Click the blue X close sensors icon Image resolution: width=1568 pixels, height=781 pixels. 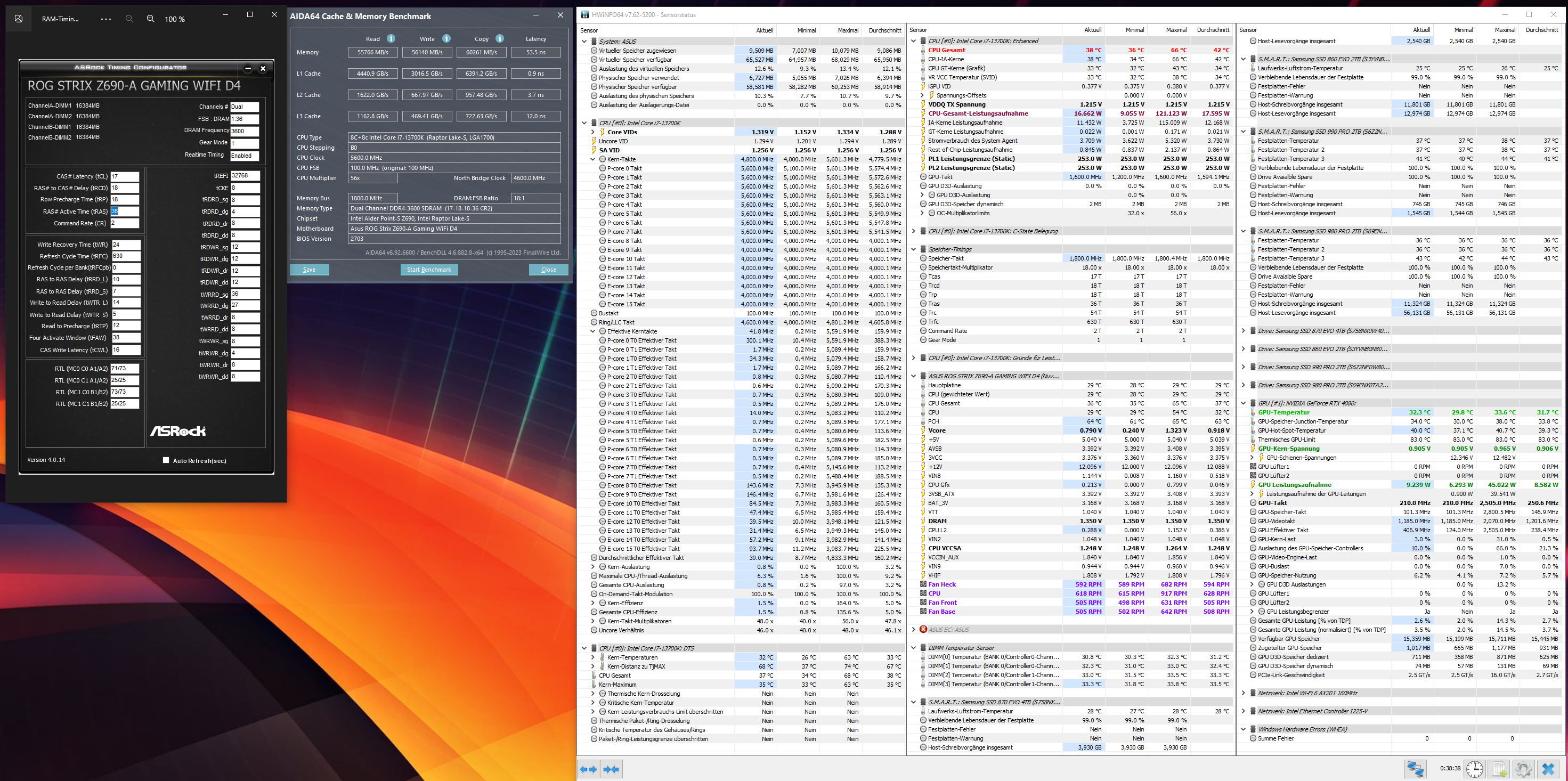tap(1548, 769)
